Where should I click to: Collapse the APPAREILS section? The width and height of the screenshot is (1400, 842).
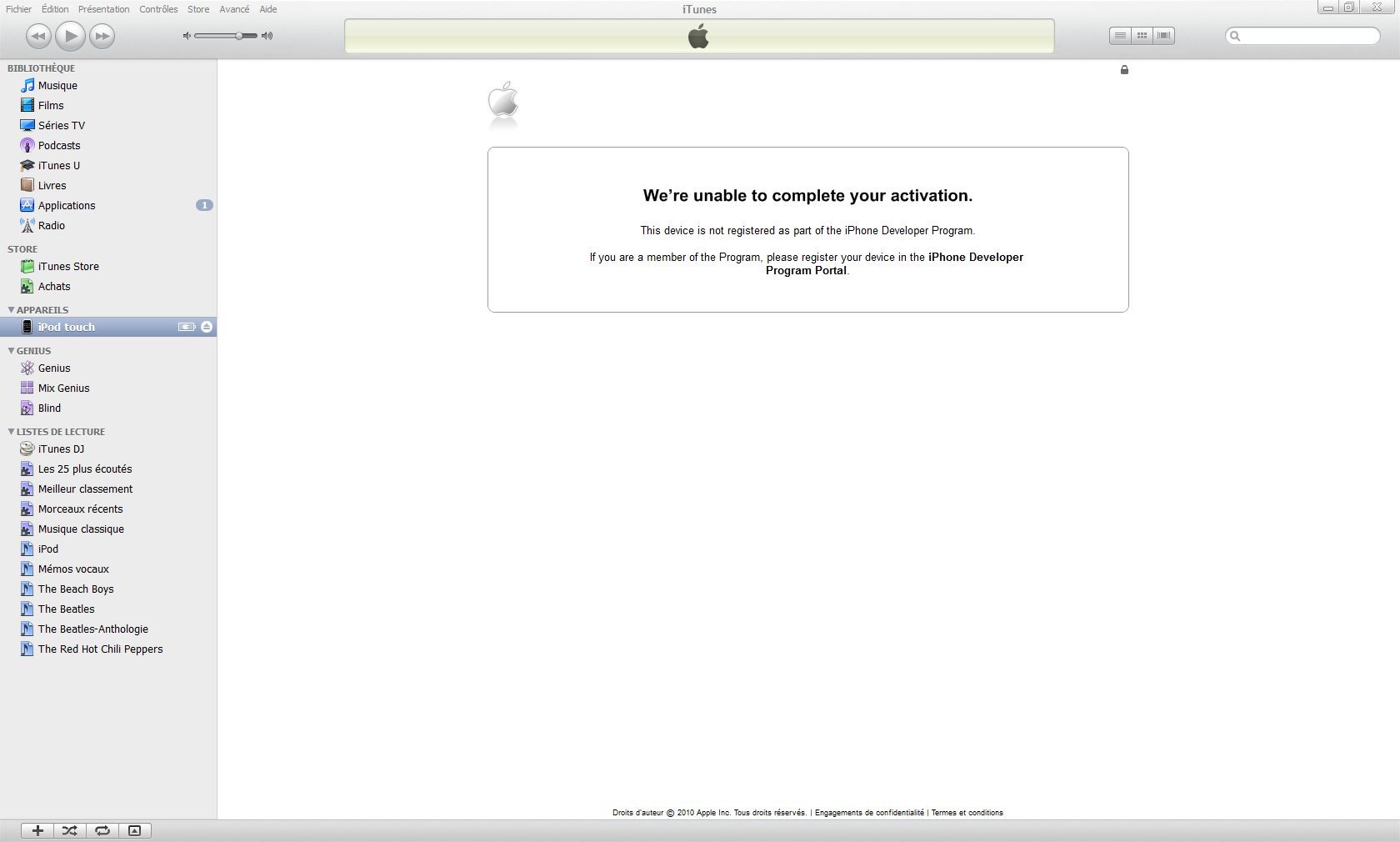[11, 309]
